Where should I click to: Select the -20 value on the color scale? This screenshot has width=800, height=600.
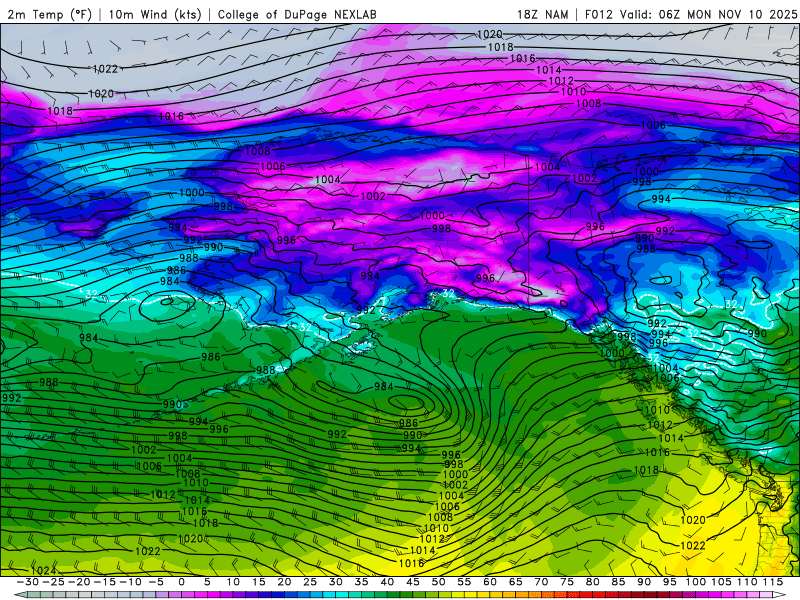pyautogui.click(x=79, y=582)
